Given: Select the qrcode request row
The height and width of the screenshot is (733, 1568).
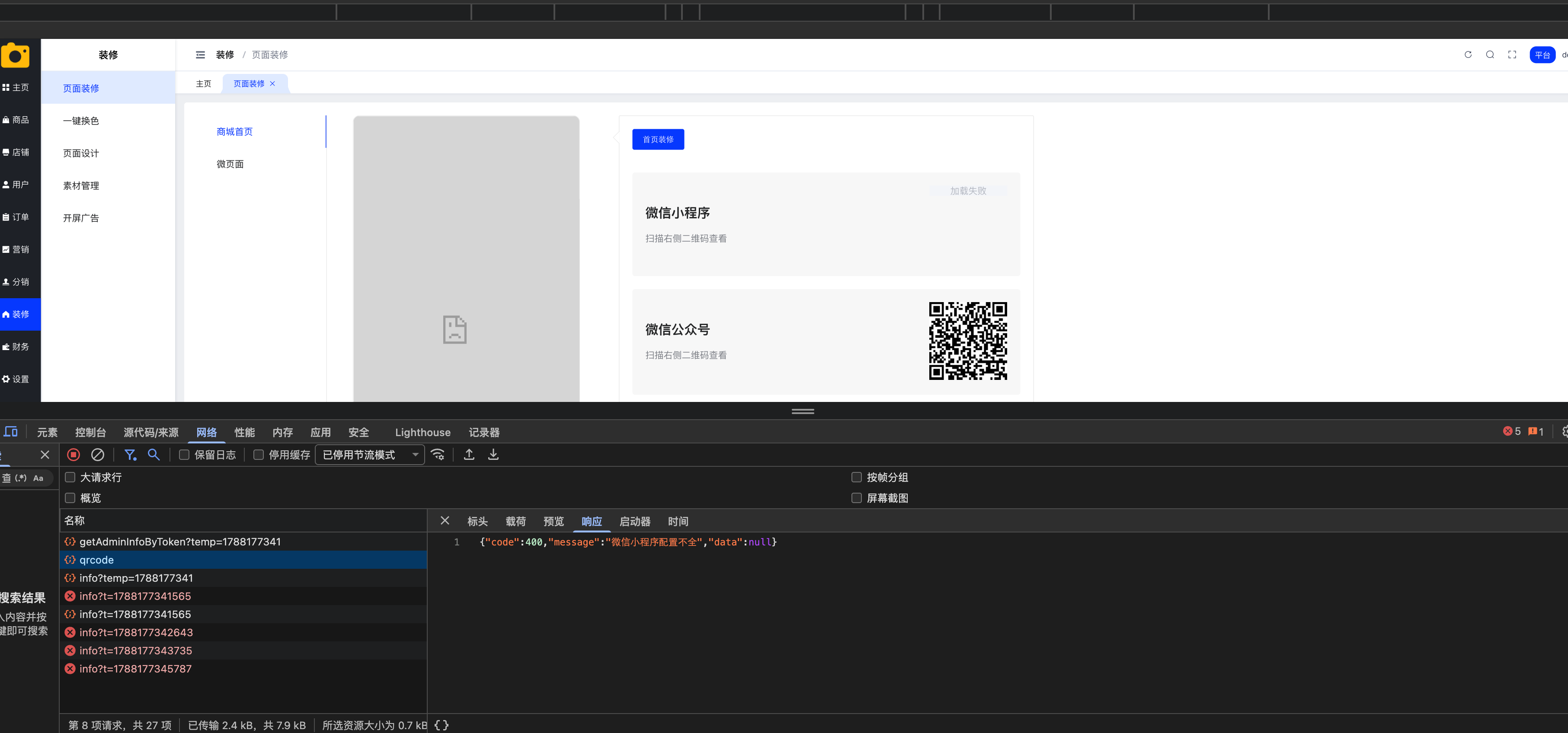Looking at the screenshot, I should [x=243, y=560].
